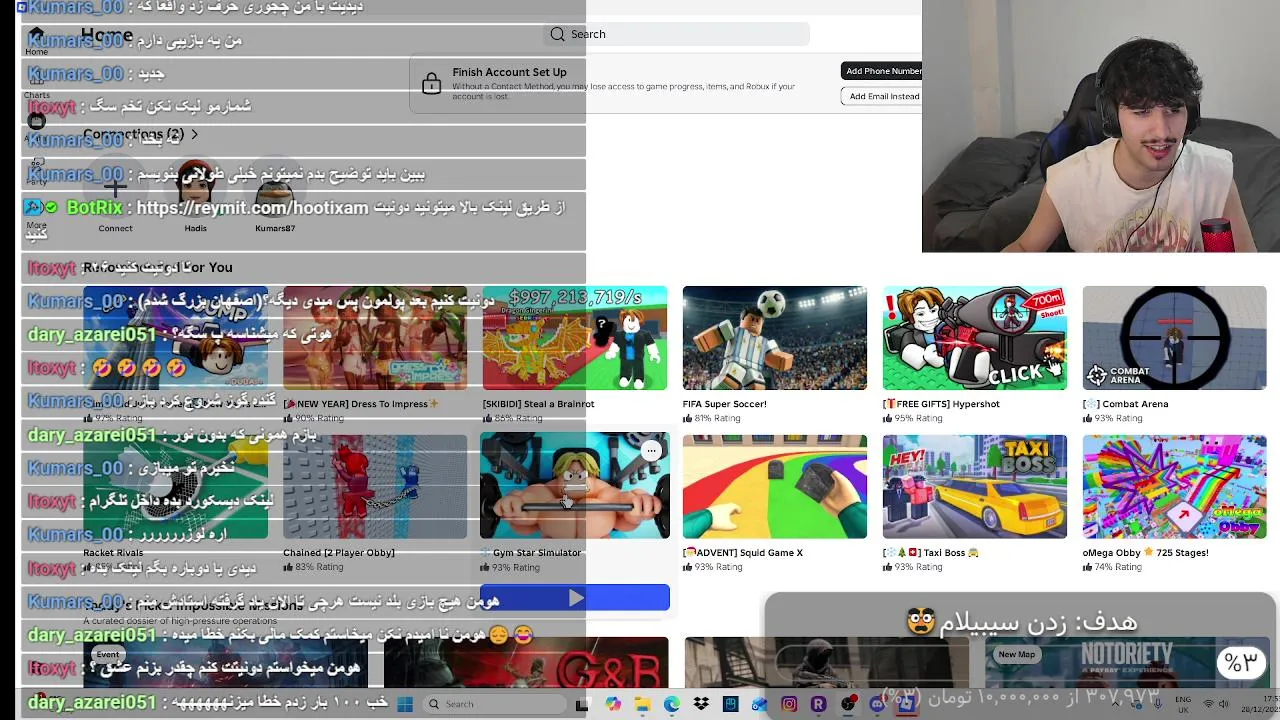The width and height of the screenshot is (1280, 720).
Task: Click the Combat Arena title link
Action: [x=1125, y=404]
